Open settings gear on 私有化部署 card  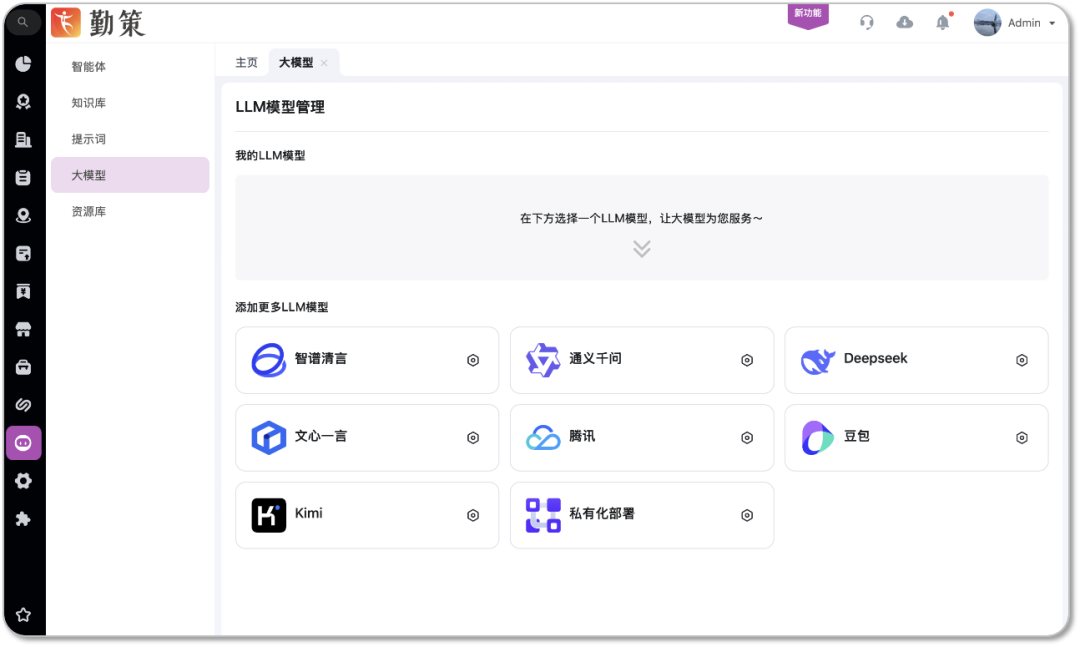[x=746, y=515]
